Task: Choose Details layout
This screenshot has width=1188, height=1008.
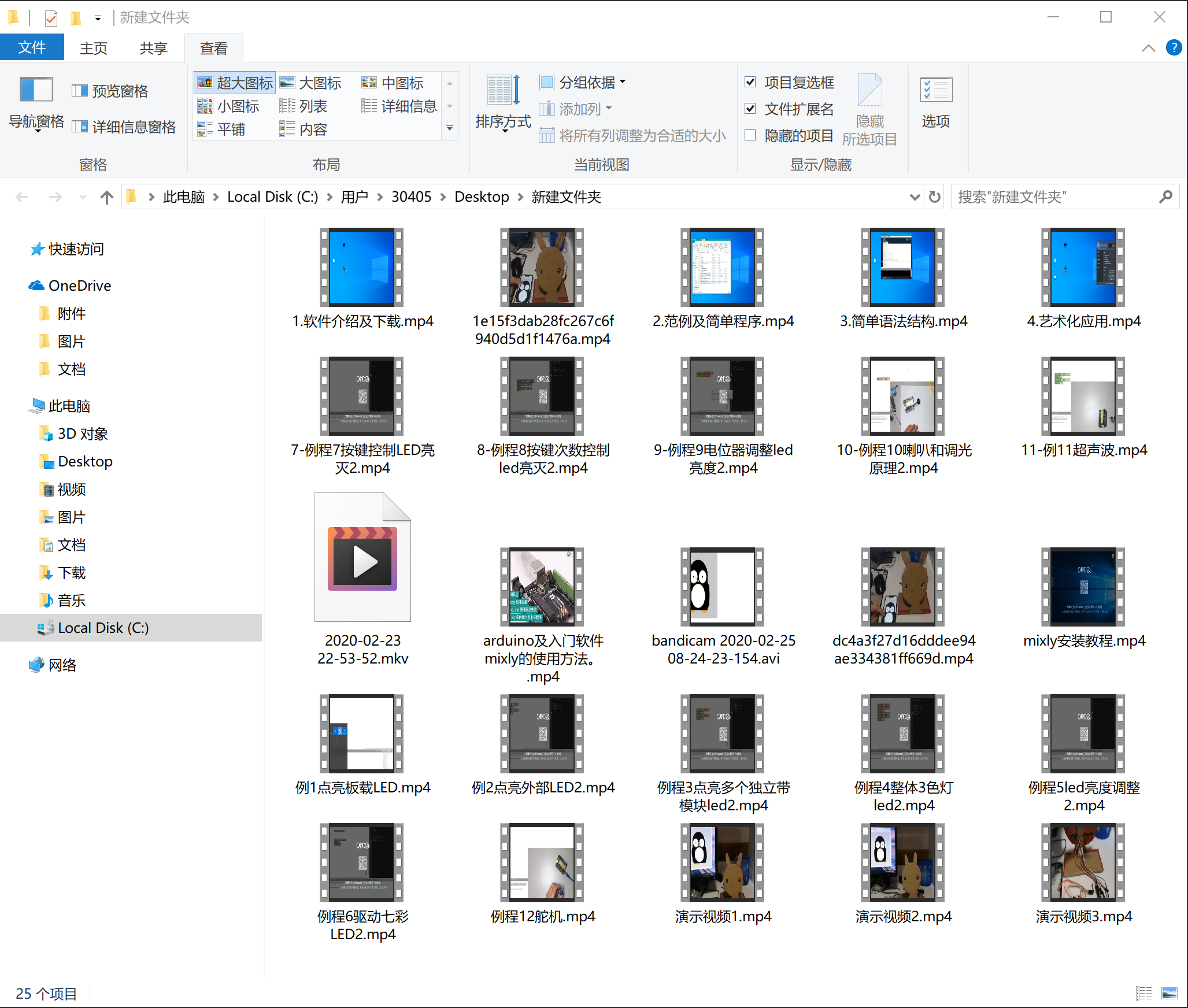Action: pos(399,106)
